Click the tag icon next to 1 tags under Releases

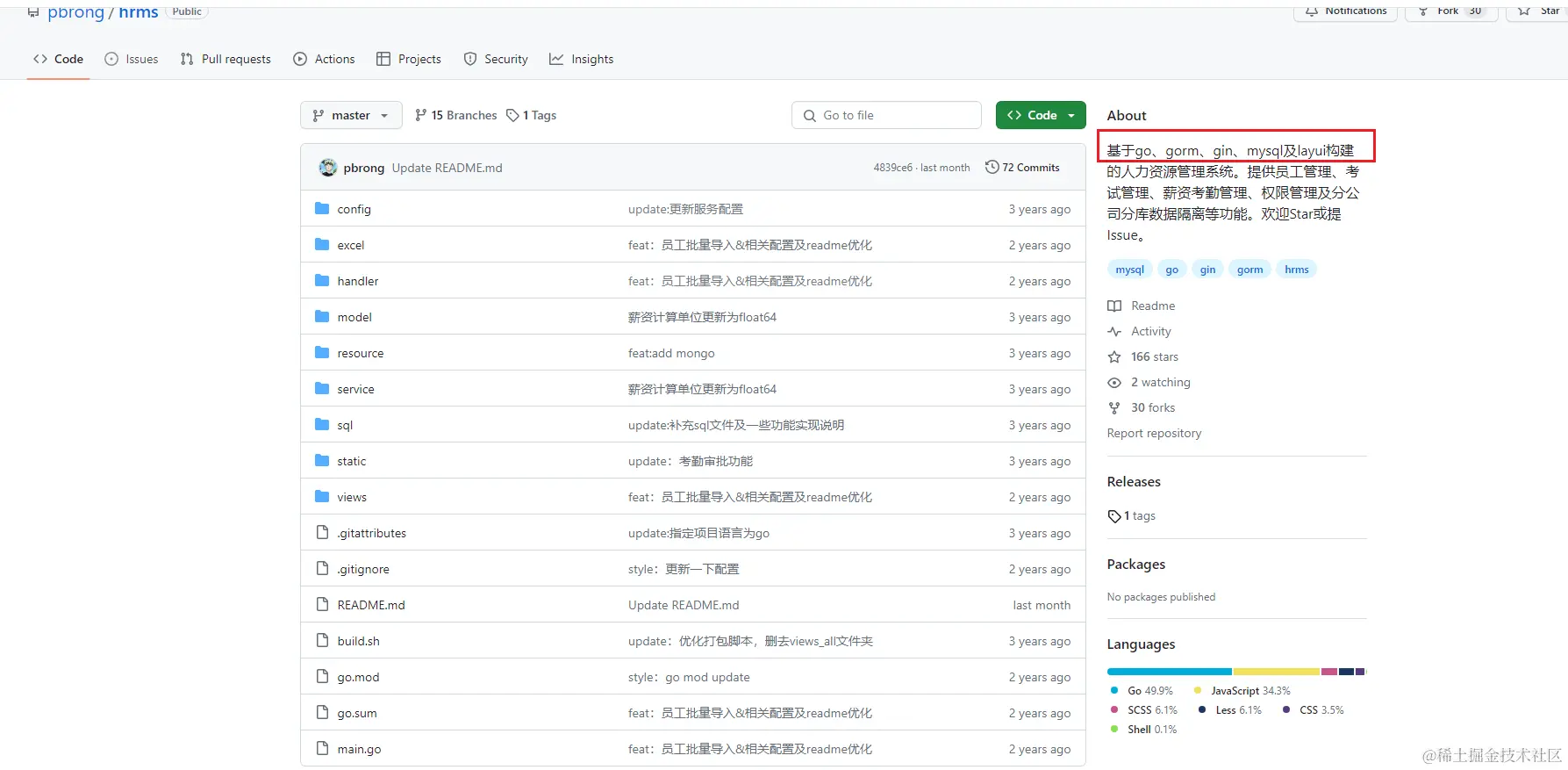(x=1114, y=516)
